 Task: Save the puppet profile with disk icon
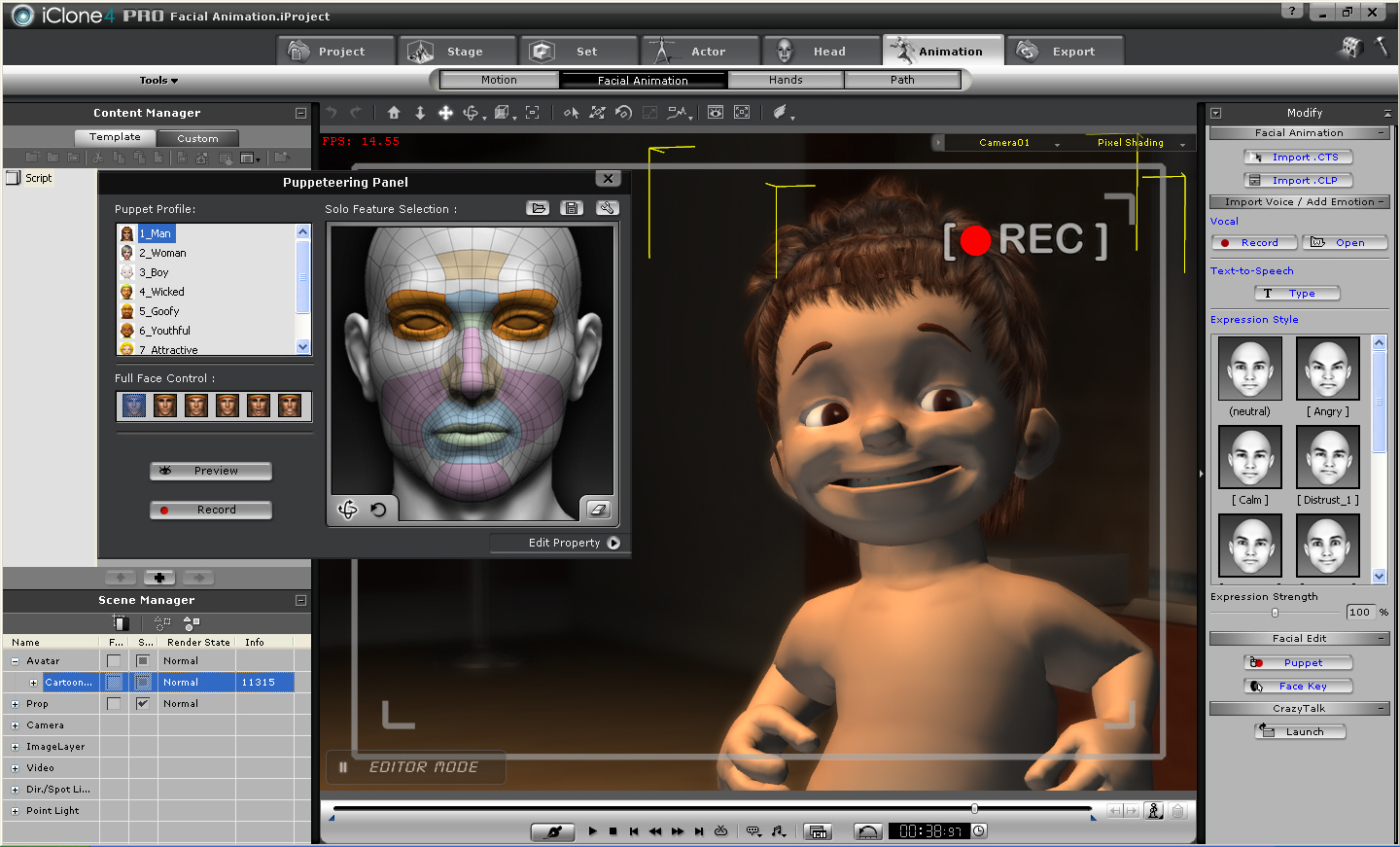click(x=571, y=207)
